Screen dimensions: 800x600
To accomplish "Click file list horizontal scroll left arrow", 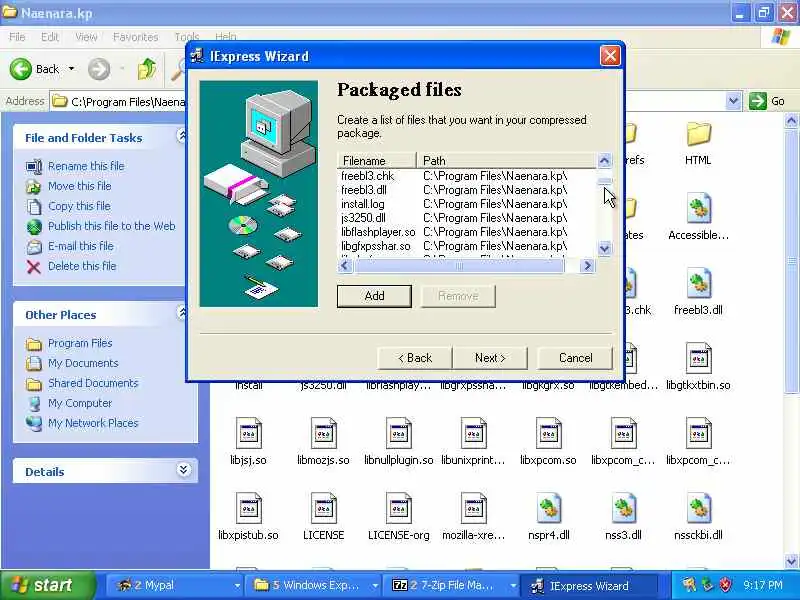I will 345,266.
